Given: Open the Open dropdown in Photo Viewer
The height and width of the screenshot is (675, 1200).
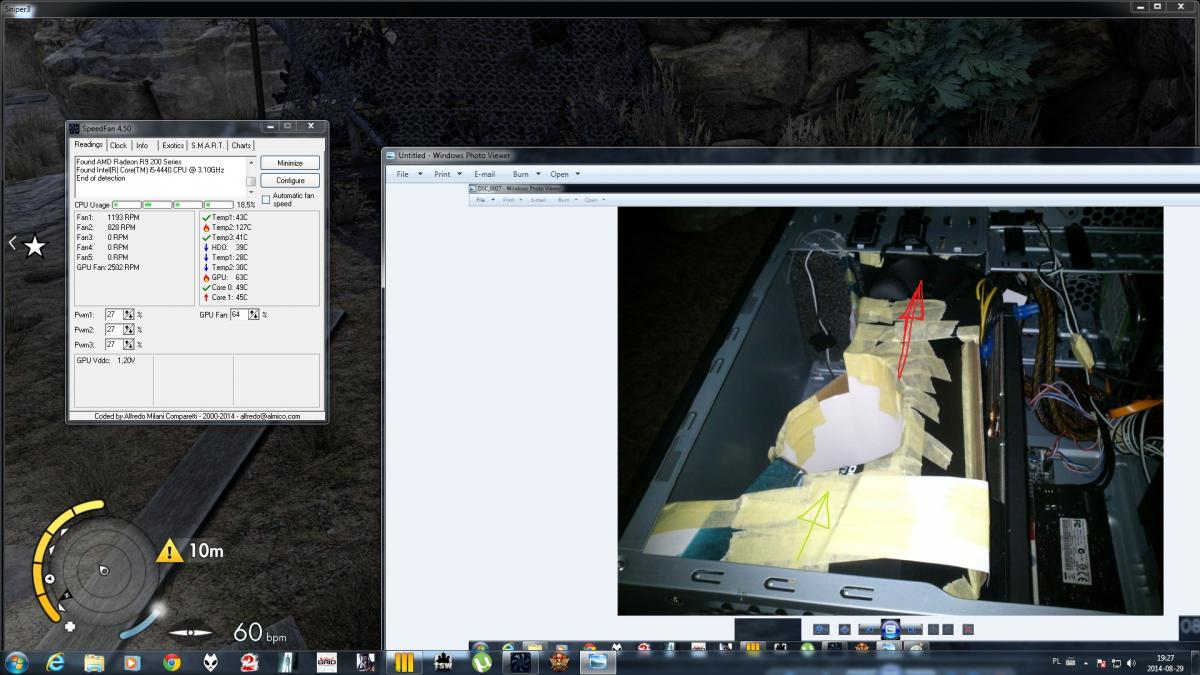Looking at the screenshot, I should pyautogui.click(x=565, y=174).
